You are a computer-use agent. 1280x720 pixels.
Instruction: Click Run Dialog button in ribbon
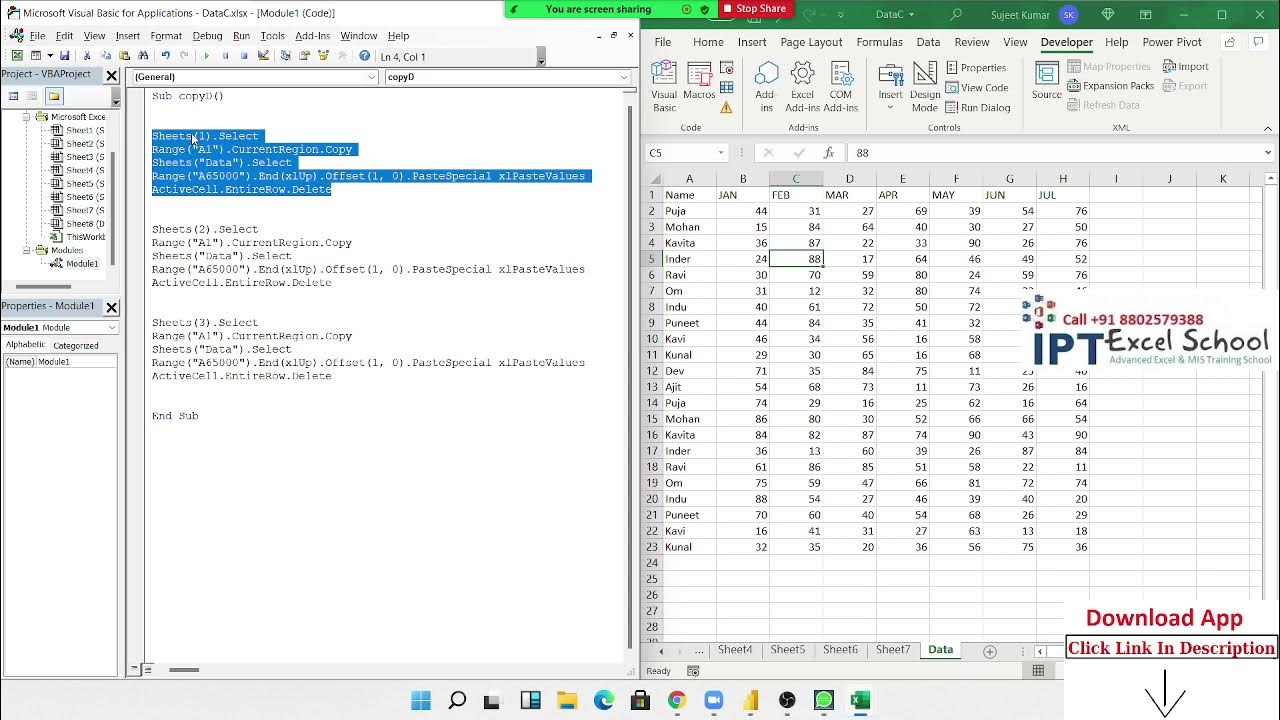point(977,107)
